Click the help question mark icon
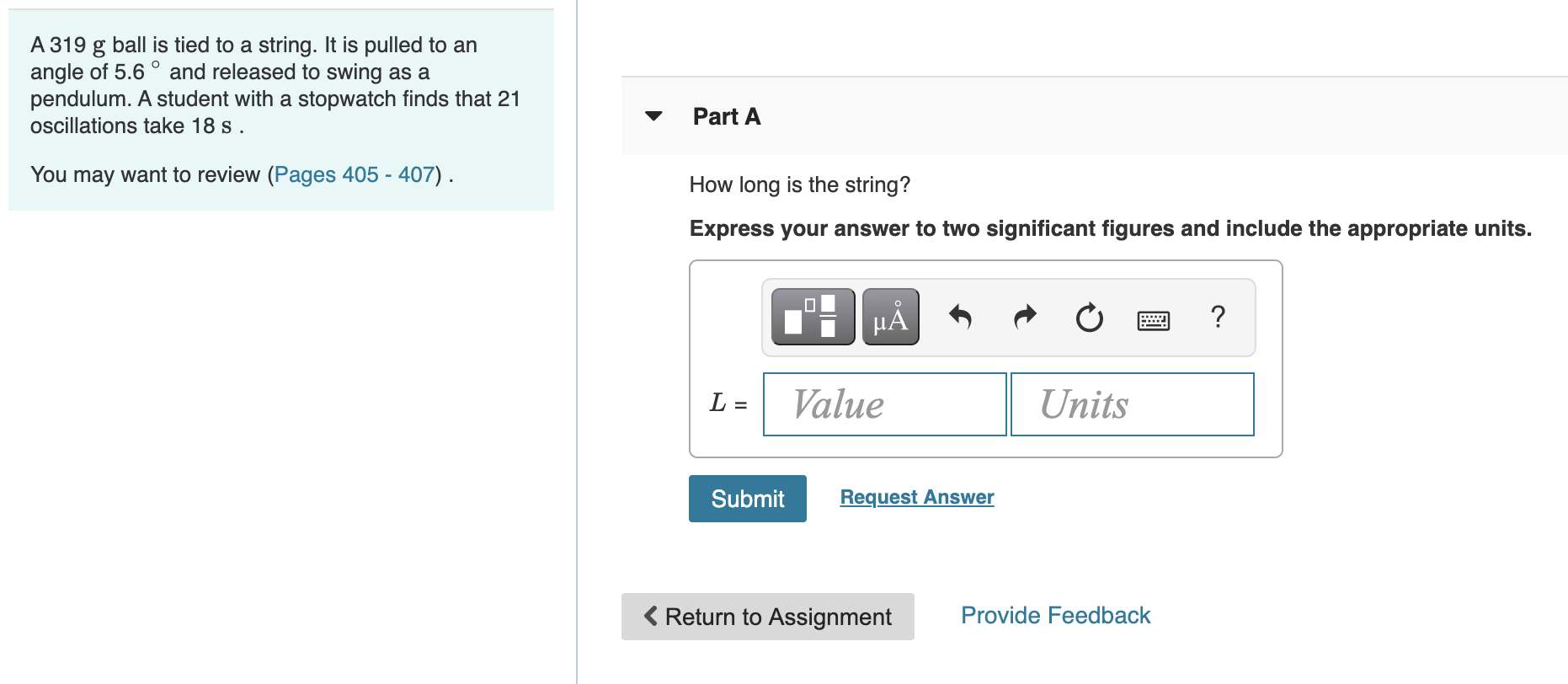Screen dimensions: 1568x684 click(1218, 317)
